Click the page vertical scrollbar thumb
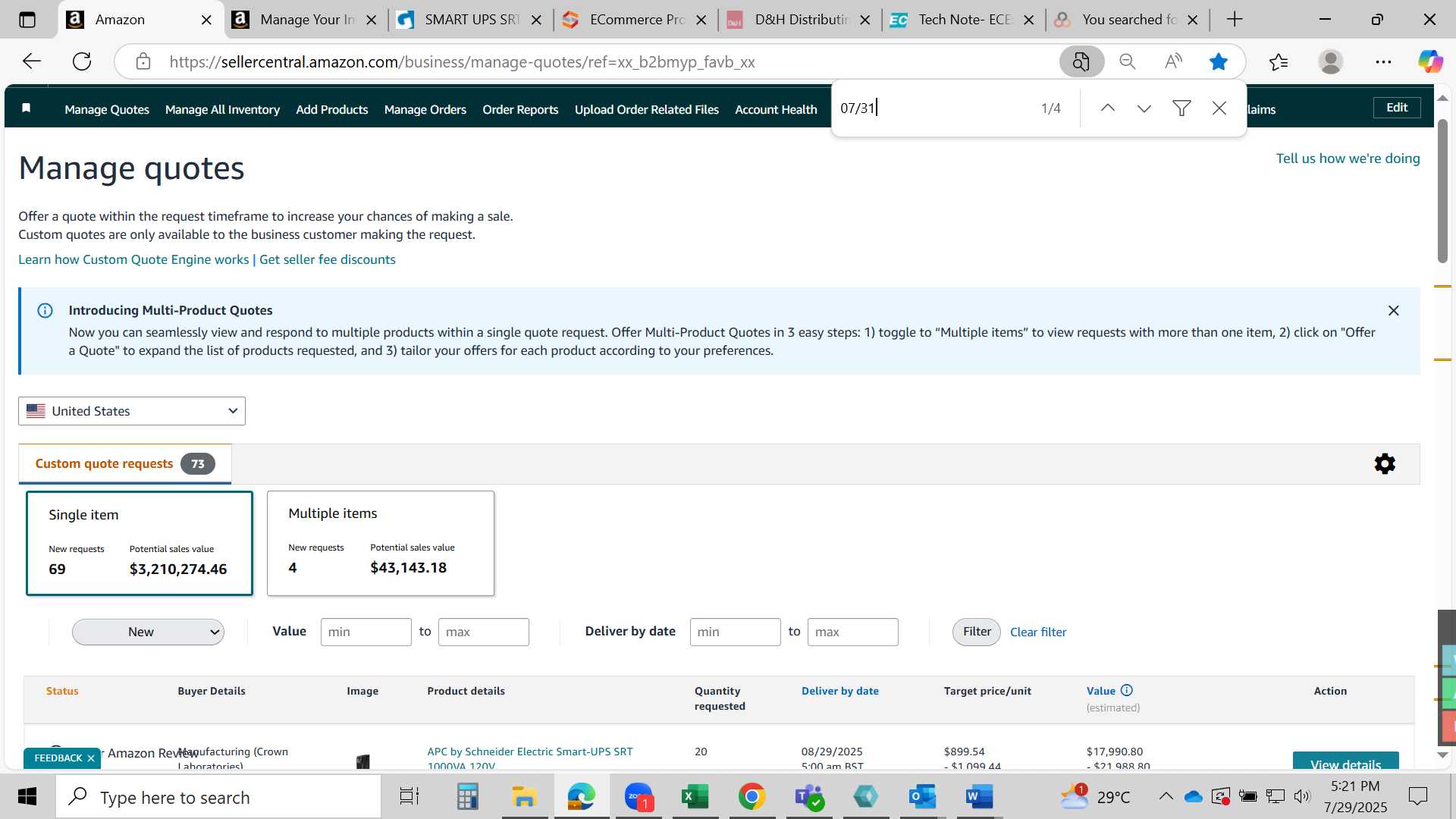Screen dimensions: 1456x819 [x=1442, y=190]
